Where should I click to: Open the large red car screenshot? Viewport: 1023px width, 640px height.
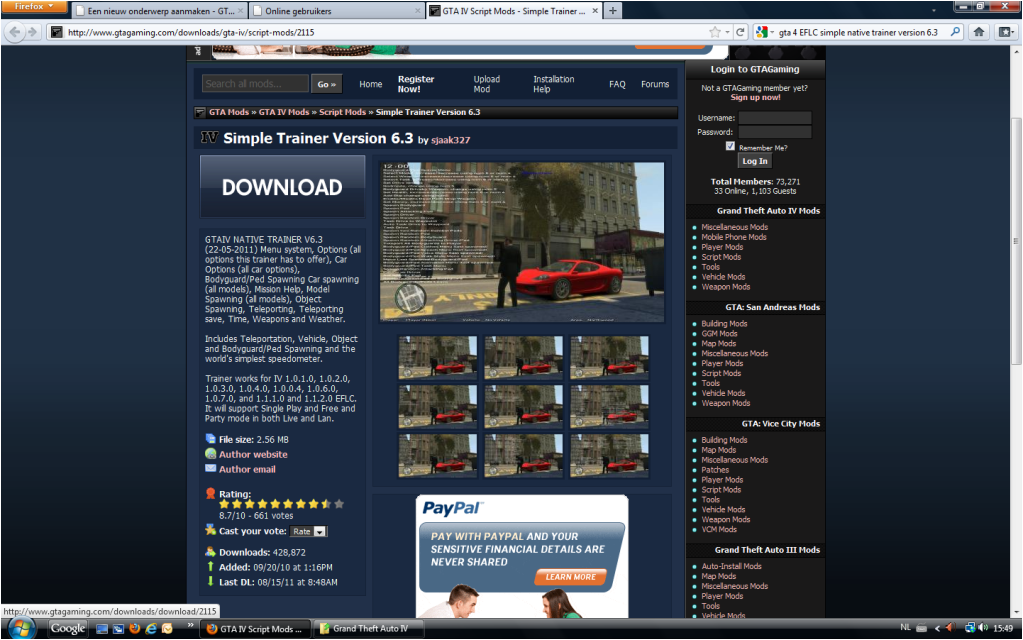[522, 242]
